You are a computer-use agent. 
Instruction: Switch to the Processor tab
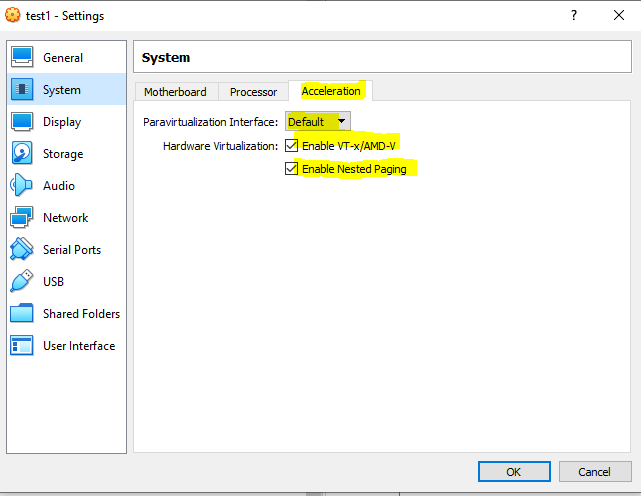tap(253, 92)
